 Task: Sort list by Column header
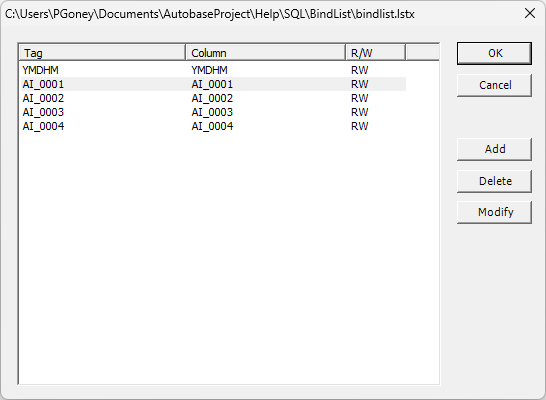[266, 53]
